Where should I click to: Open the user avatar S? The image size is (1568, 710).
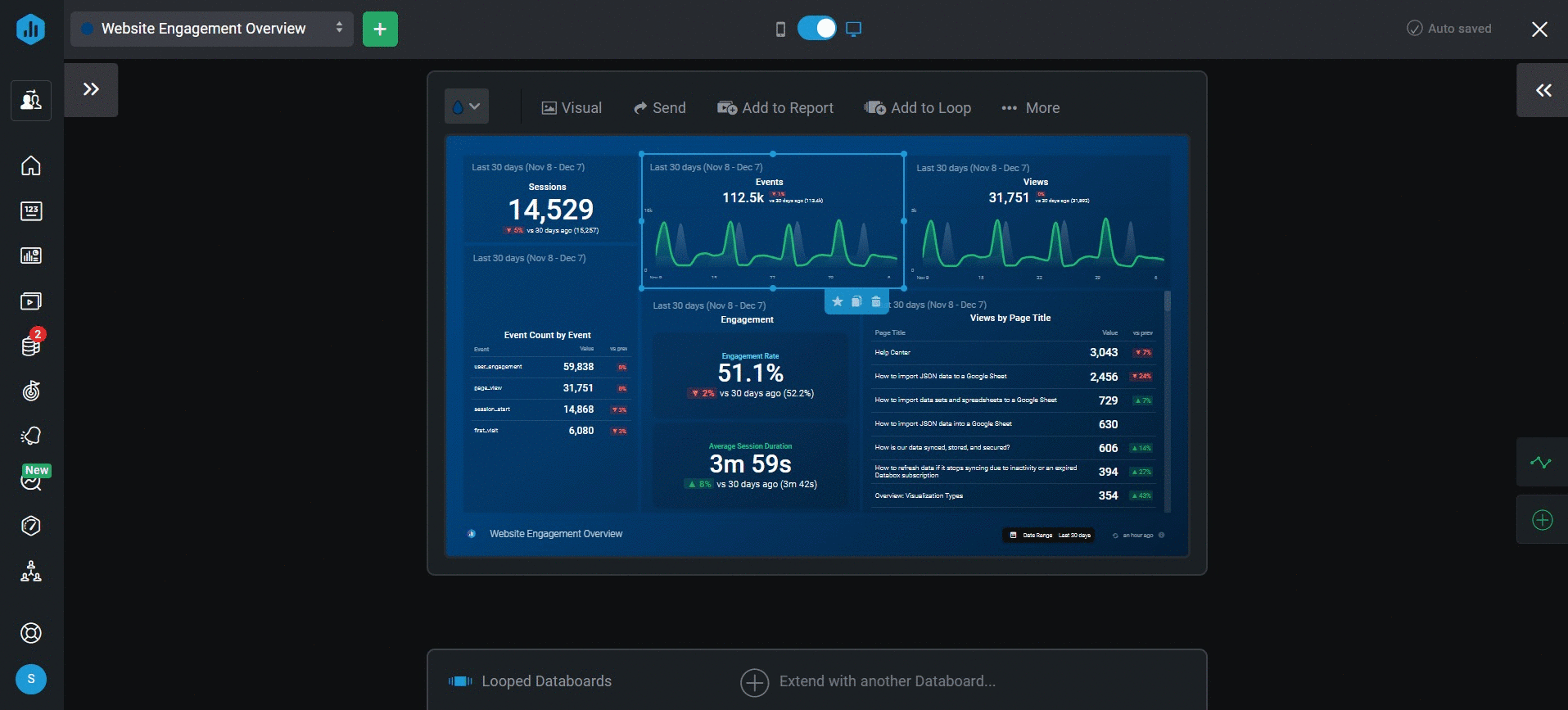(x=31, y=679)
